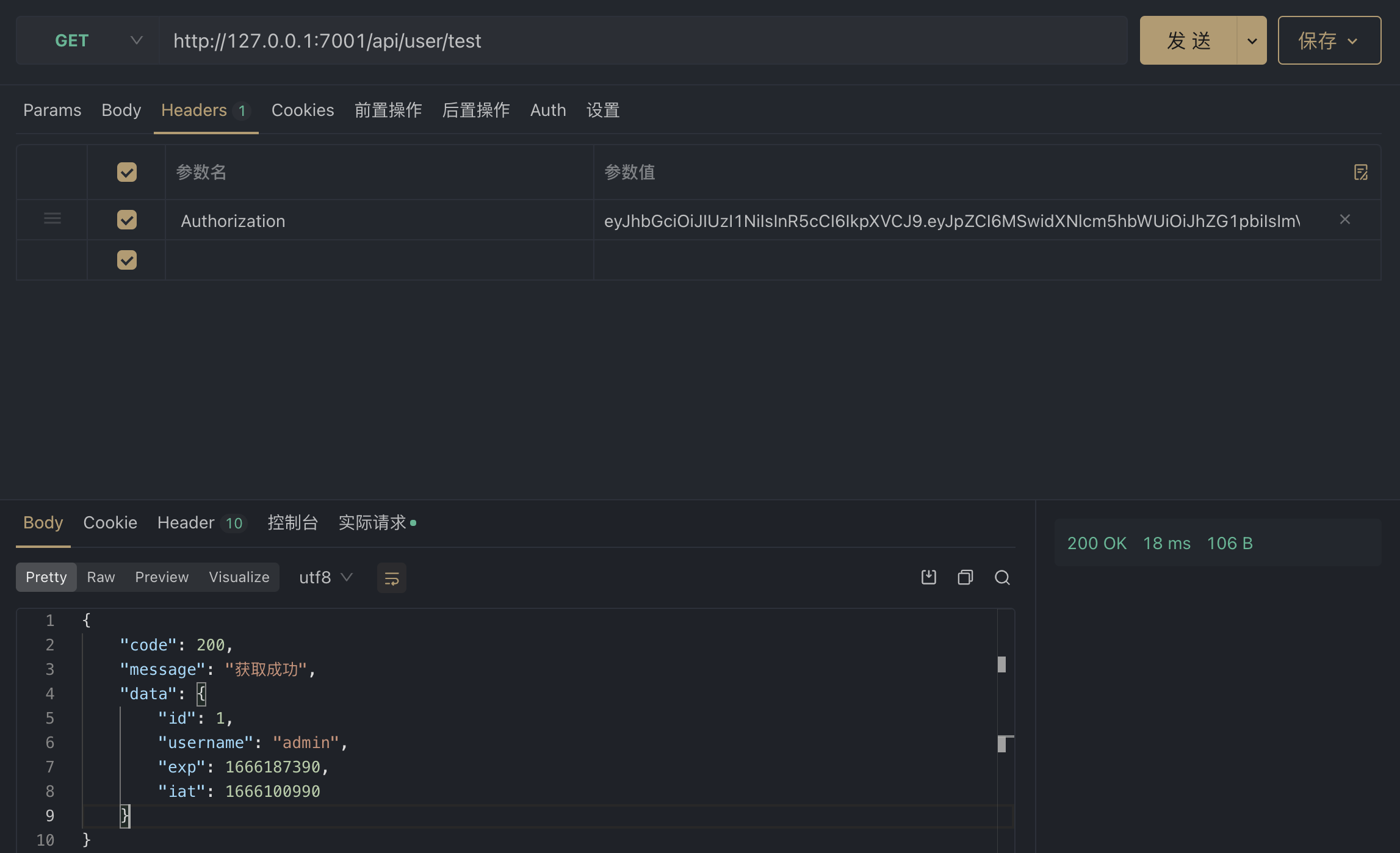This screenshot has width=1400, height=853.
Task: Toggle word wrap in response viewer
Action: [x=391, y=578]
